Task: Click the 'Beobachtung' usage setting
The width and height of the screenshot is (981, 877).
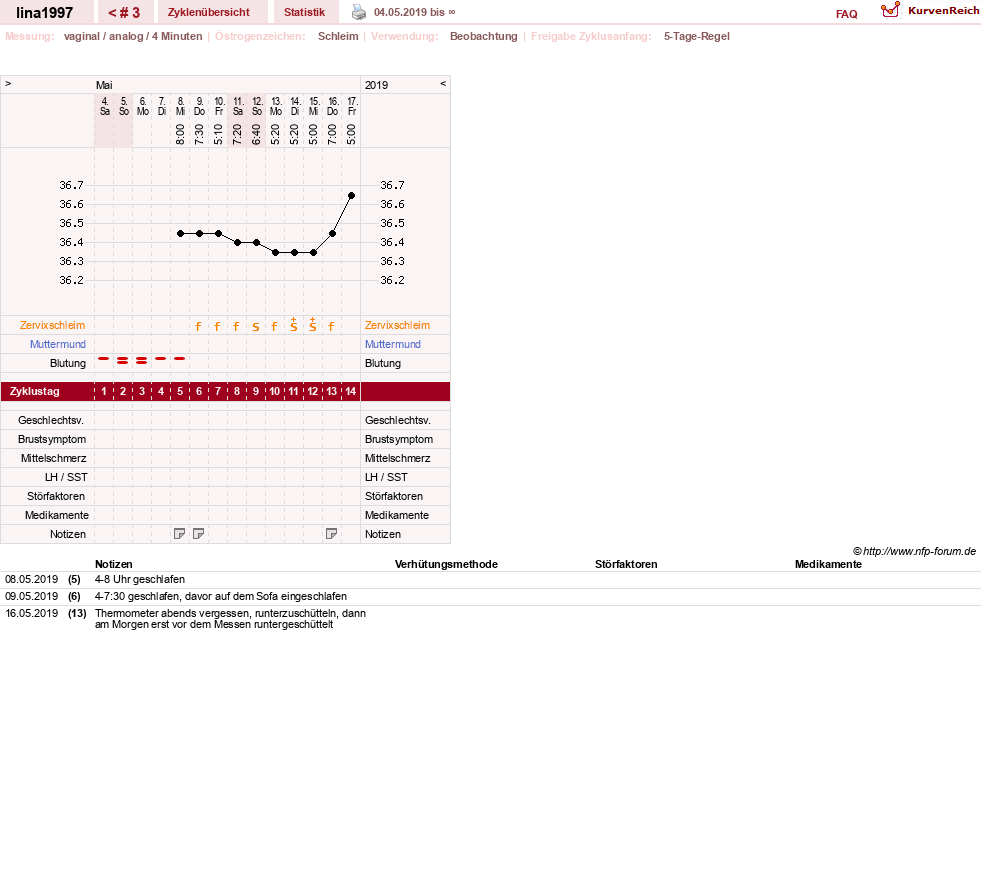Action: [484, 36]
